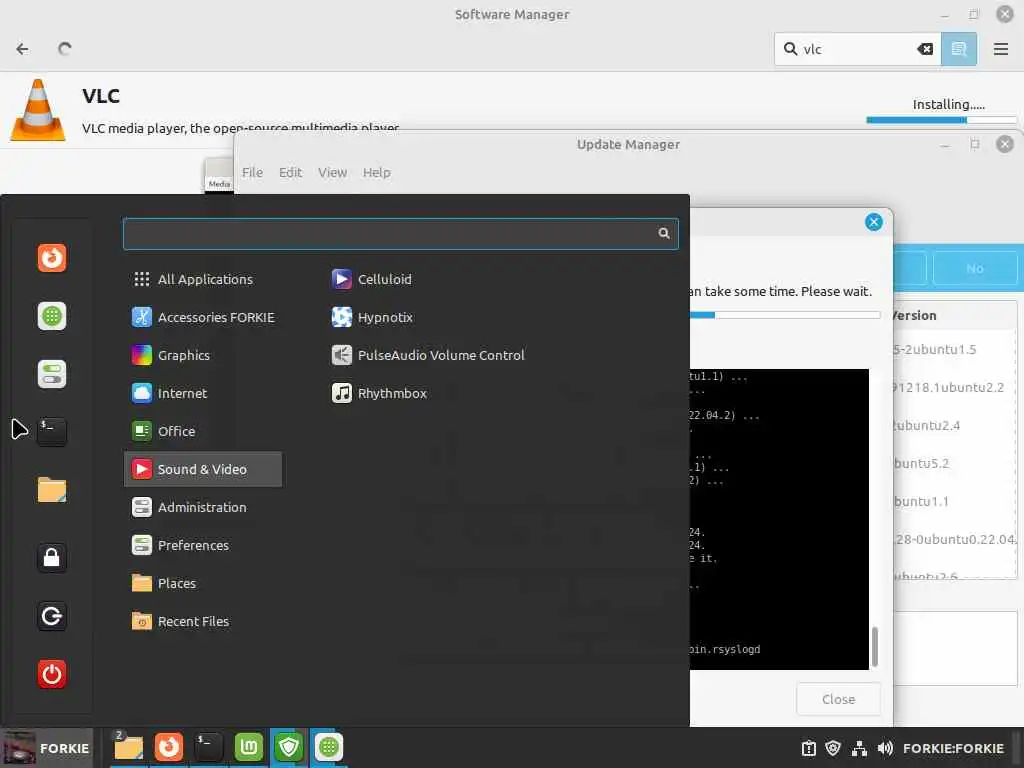Launch Rhythmbox music player
The image size is (1024, 768).
[x=379, y=393]
